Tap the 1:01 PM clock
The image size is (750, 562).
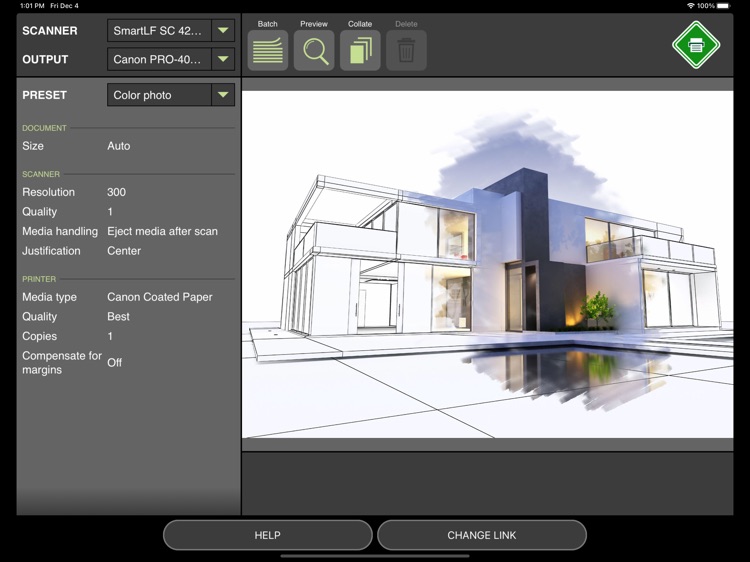(x=32, y=6)
